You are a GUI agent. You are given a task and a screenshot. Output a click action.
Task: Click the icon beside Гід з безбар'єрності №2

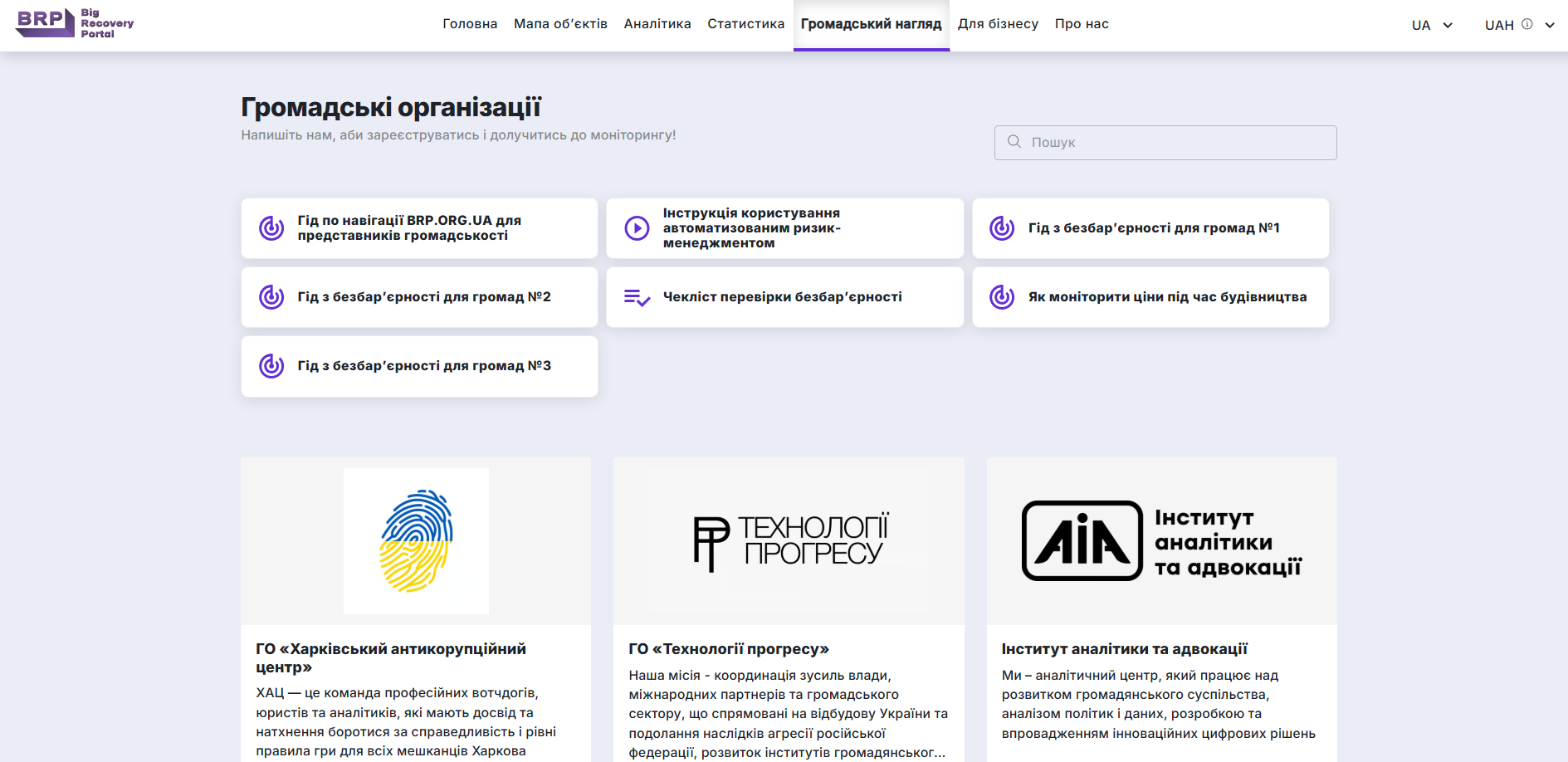tap(271, 296)
